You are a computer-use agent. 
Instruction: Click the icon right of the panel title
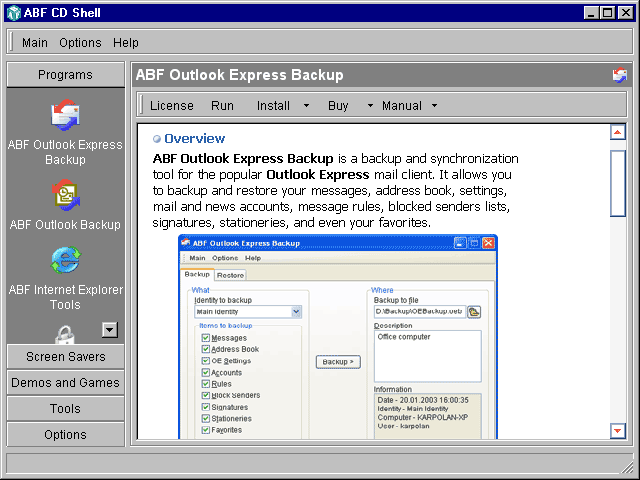pyautogui.click(x=620, y=75)
